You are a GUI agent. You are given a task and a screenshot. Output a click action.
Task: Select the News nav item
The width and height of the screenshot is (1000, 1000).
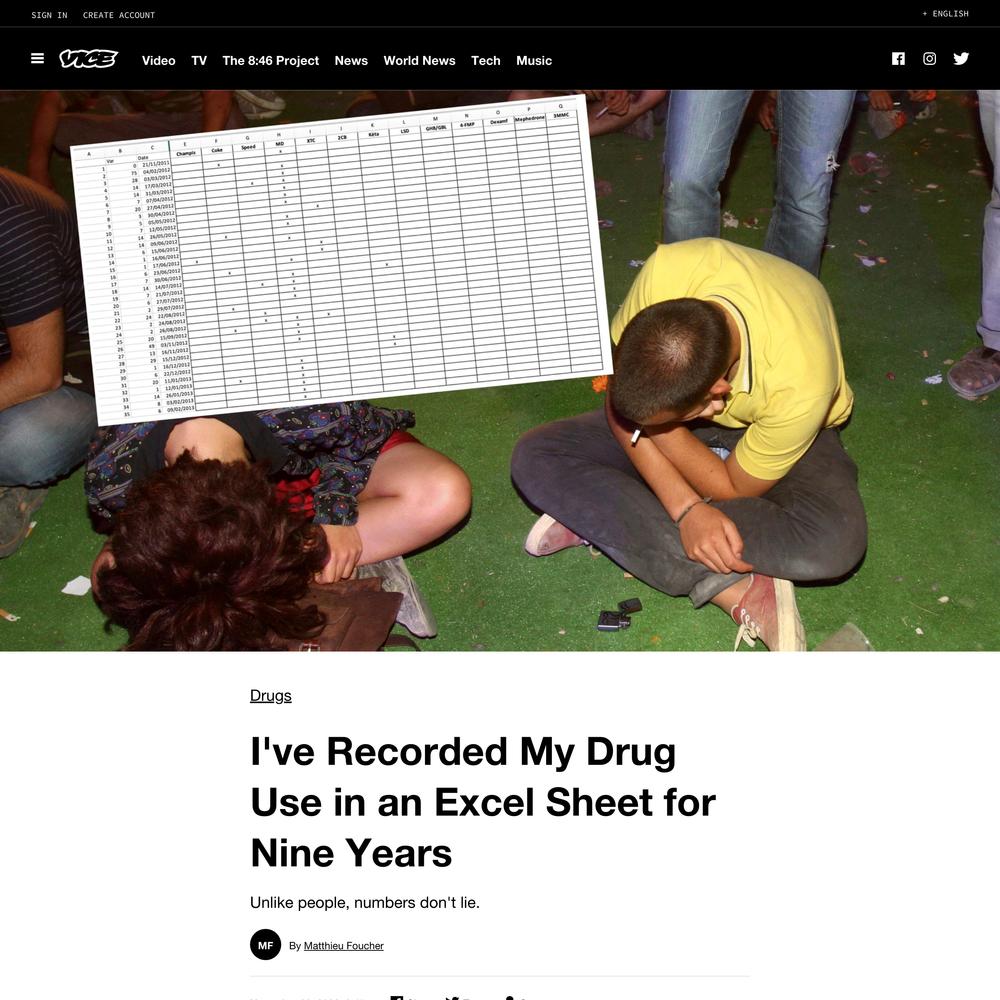(351, 61)
